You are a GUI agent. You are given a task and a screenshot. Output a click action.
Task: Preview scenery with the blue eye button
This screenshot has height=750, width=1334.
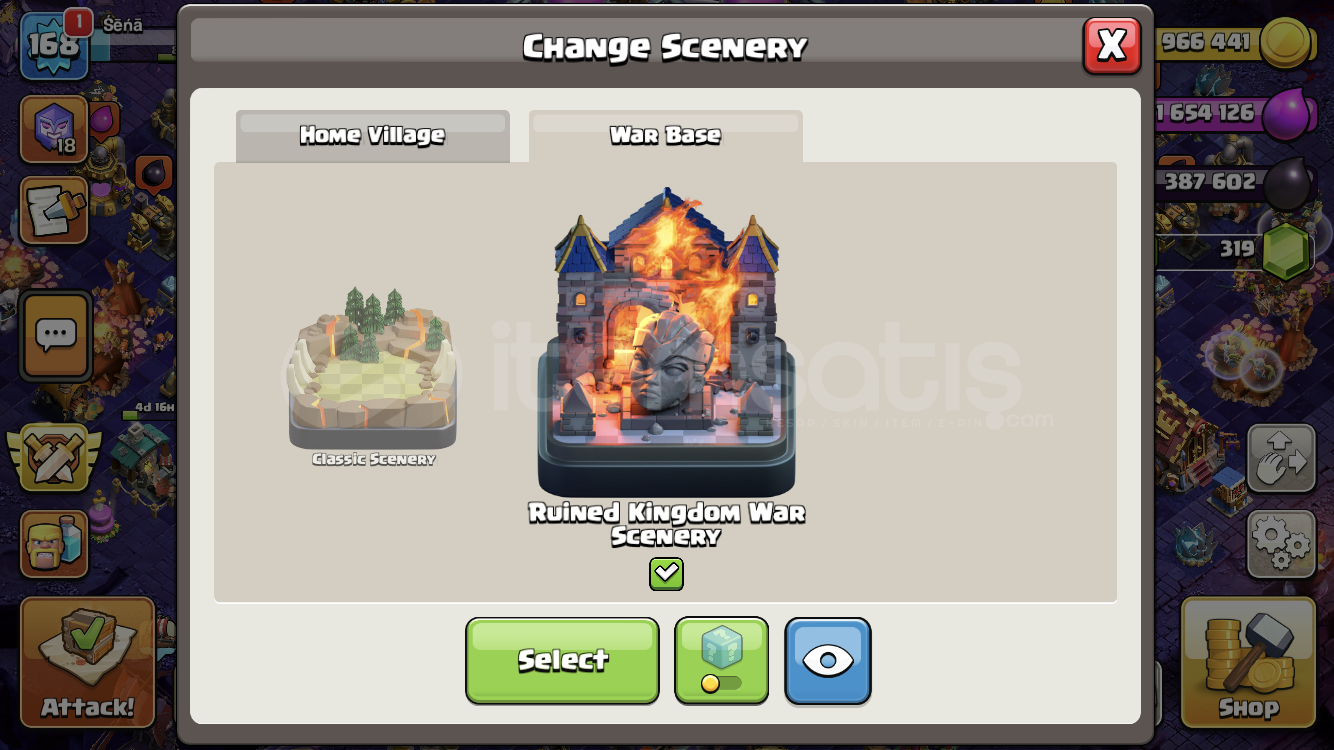pyautogui.click(x=828, y=661)
